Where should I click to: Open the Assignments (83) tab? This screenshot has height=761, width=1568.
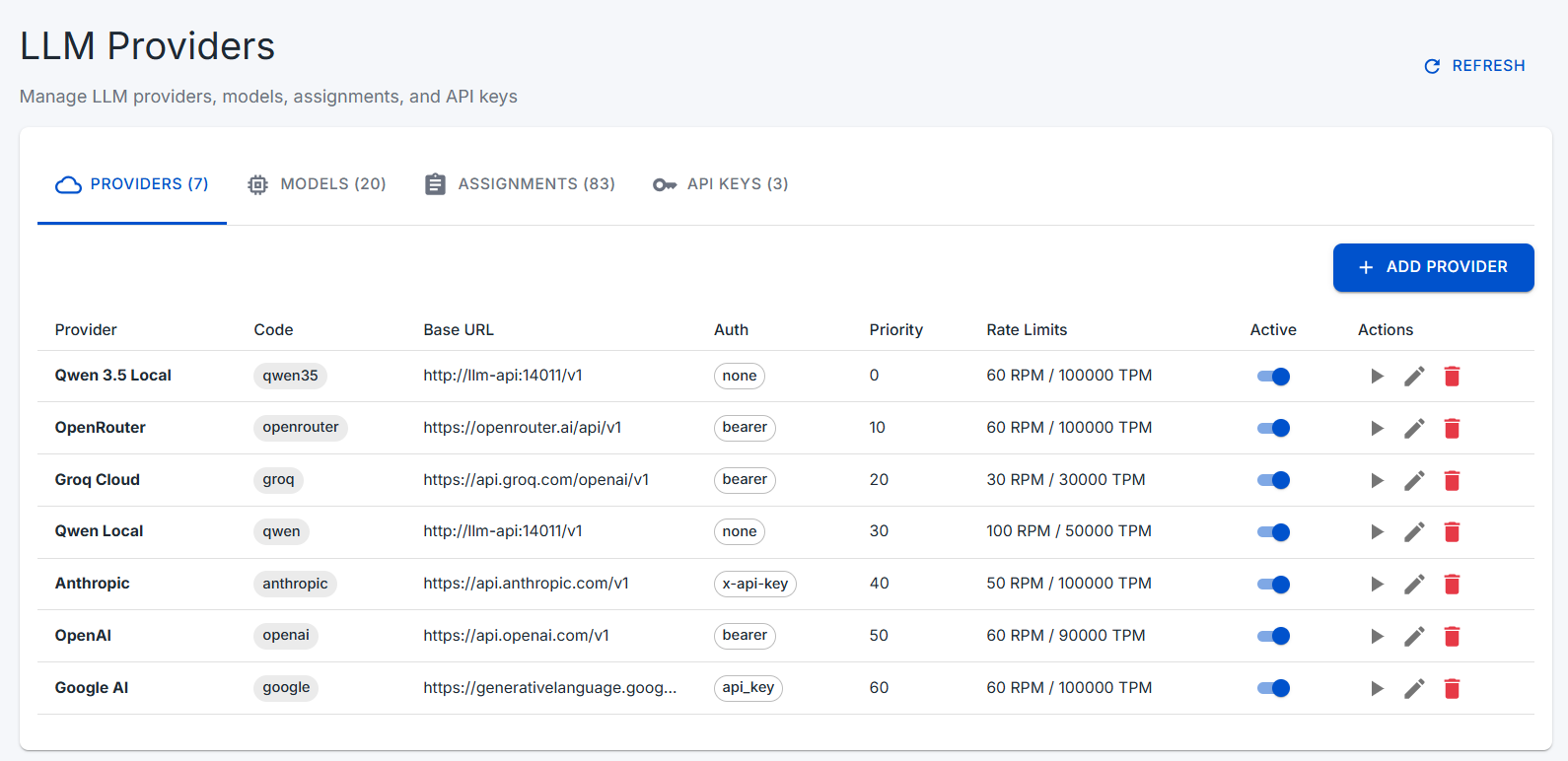pyautogui.click(x=520, y=184)
